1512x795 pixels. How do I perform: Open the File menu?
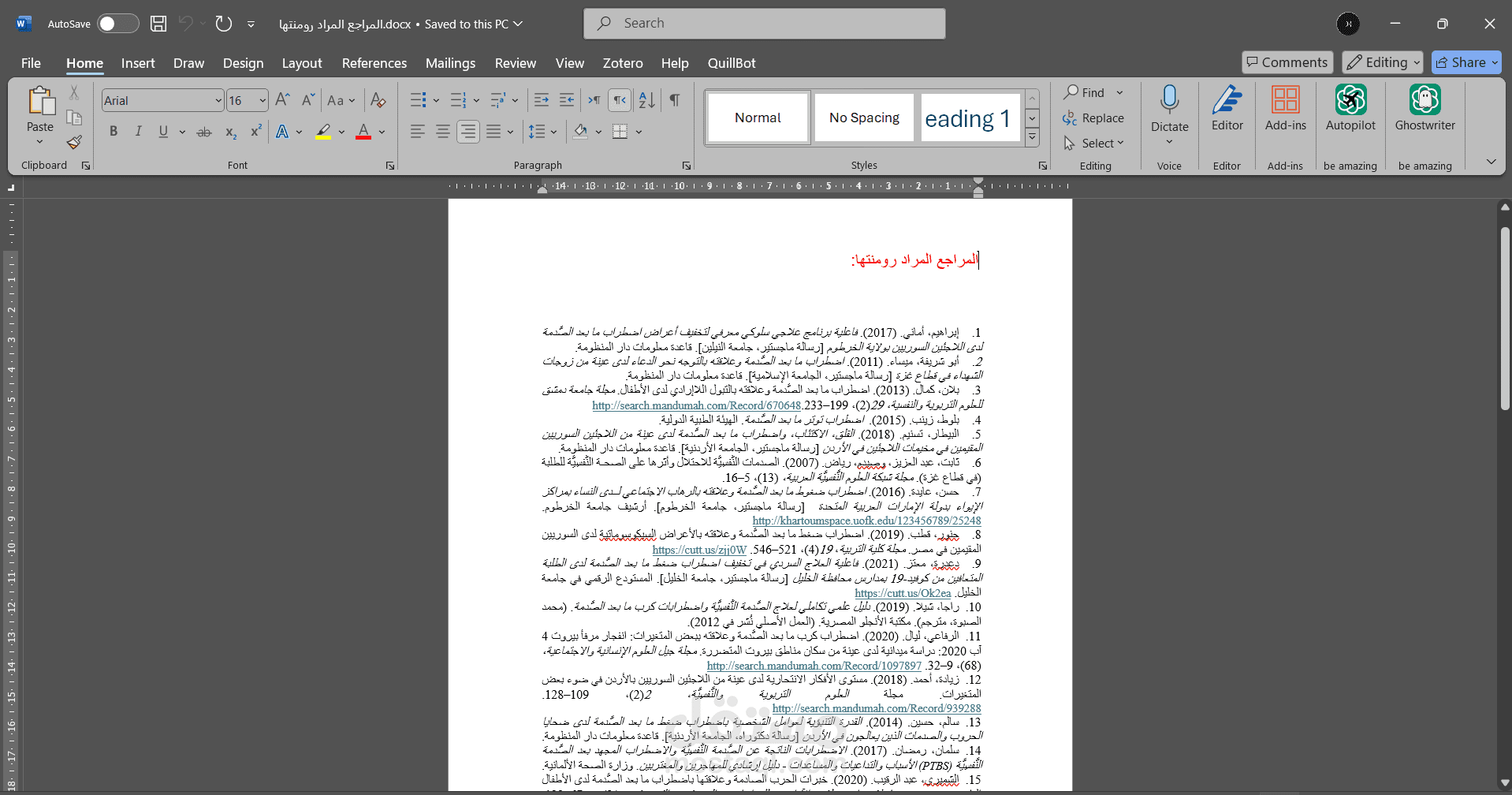[x=31, y=63]
